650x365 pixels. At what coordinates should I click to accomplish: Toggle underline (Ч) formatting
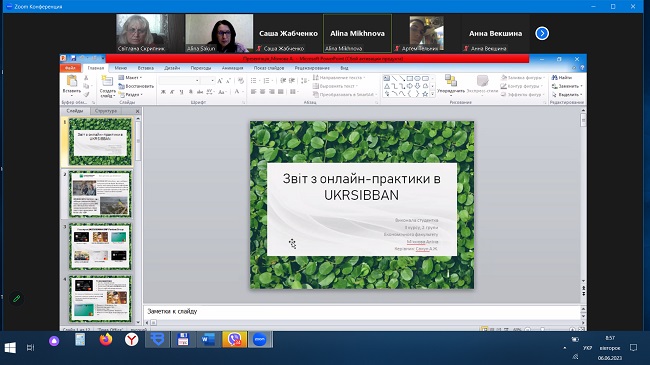point(181,92)
